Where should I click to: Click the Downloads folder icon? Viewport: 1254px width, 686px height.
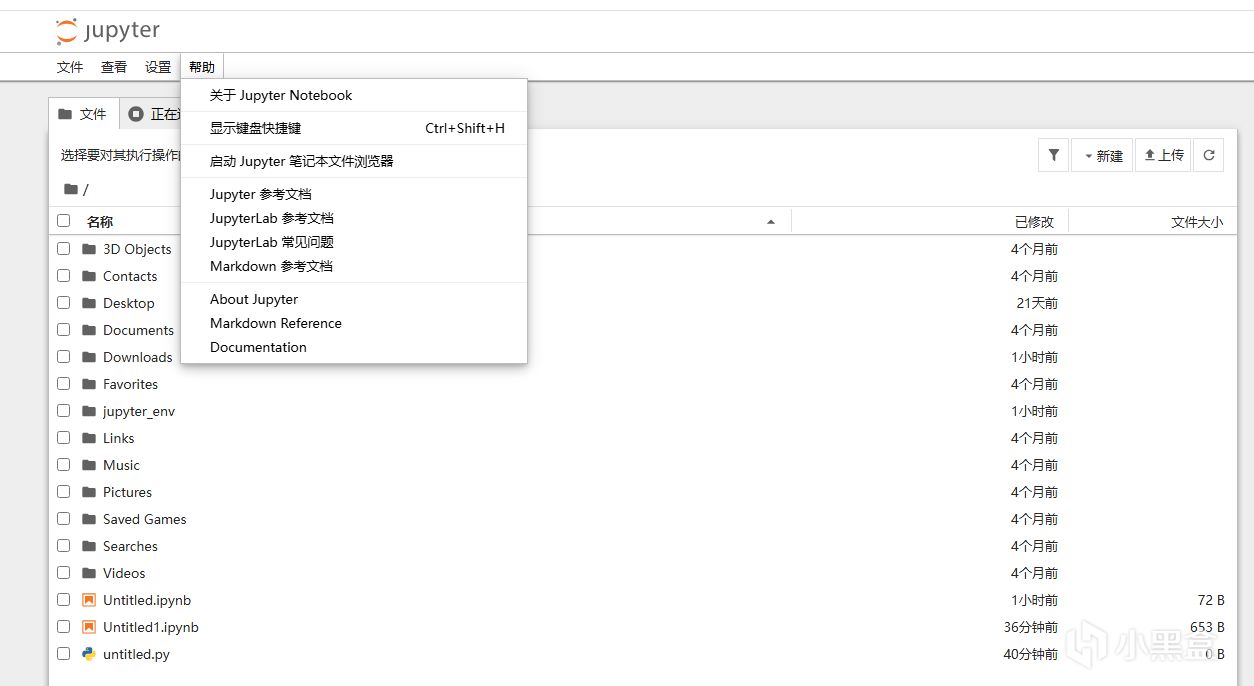(89, 357)
